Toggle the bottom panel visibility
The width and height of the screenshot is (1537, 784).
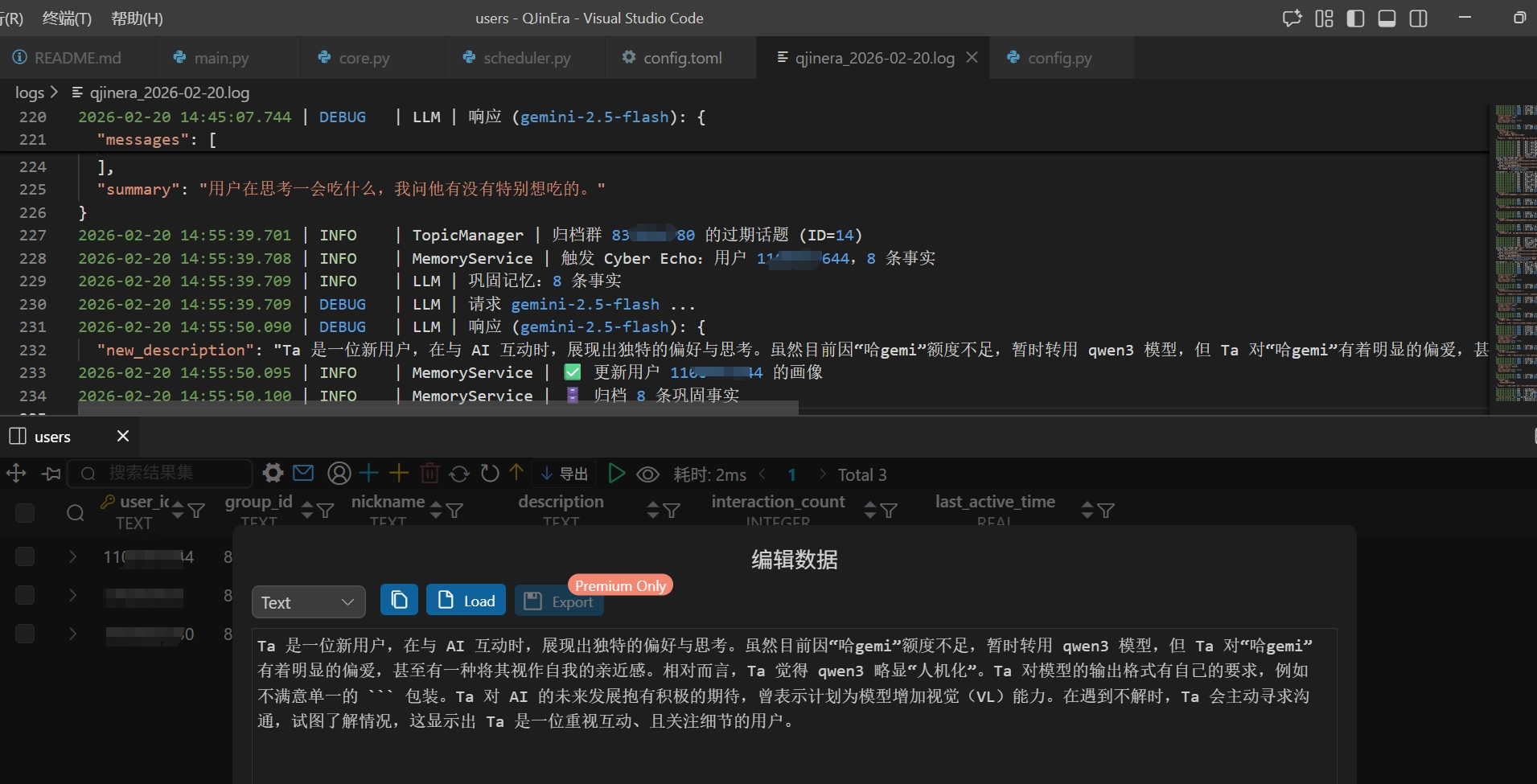pos(1387,18)
